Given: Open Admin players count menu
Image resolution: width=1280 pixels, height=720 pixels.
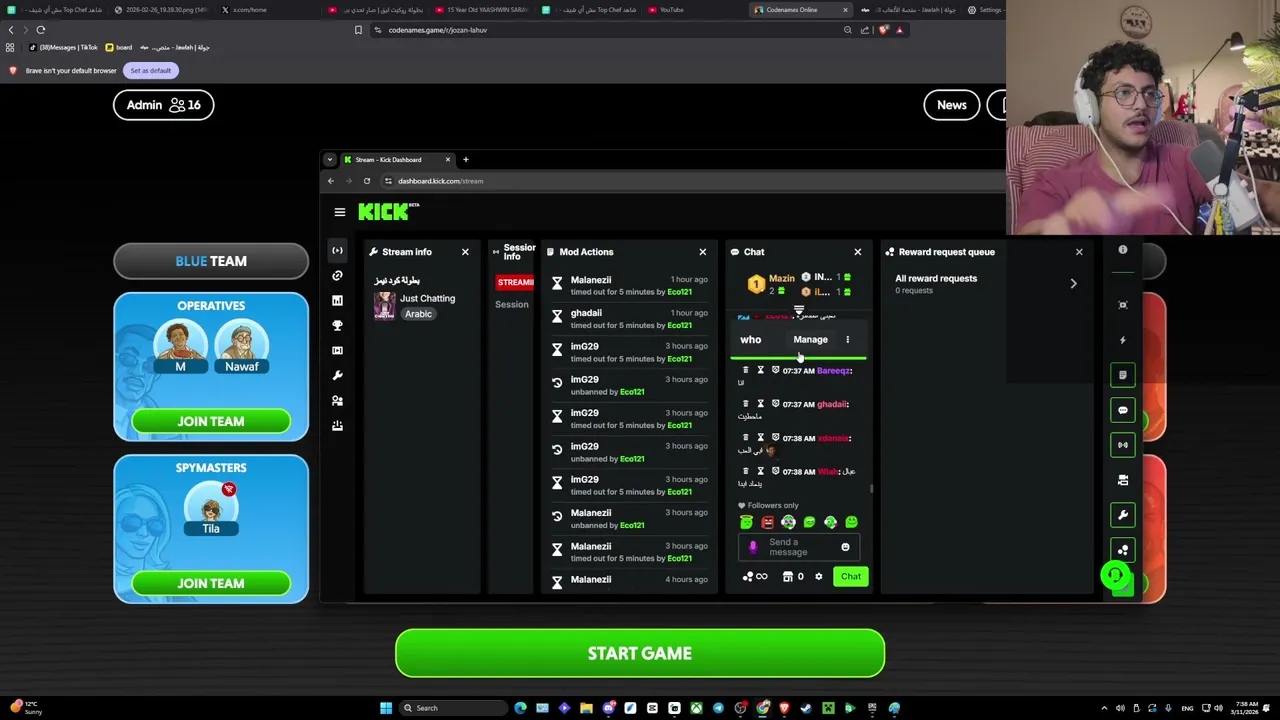Looking at the screenshot, I should pyautogui.click(x=163, y=105).
